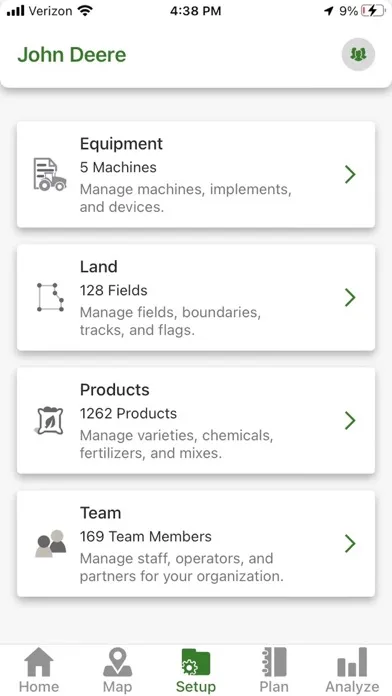Tap the two-person Team icon
The image size is (392, 696).
pyautogui.click(x=51, y=543)
